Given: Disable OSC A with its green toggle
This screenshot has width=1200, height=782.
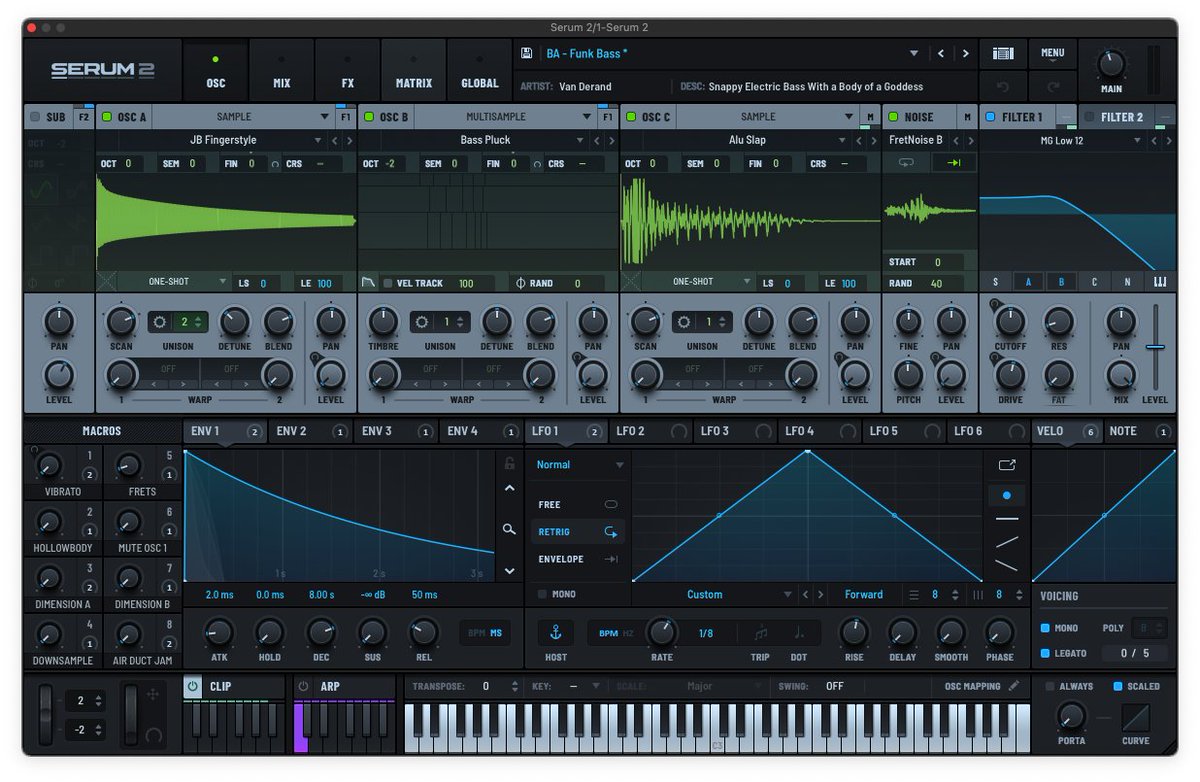Looking at the screenshot, I should tap(106, 117).
